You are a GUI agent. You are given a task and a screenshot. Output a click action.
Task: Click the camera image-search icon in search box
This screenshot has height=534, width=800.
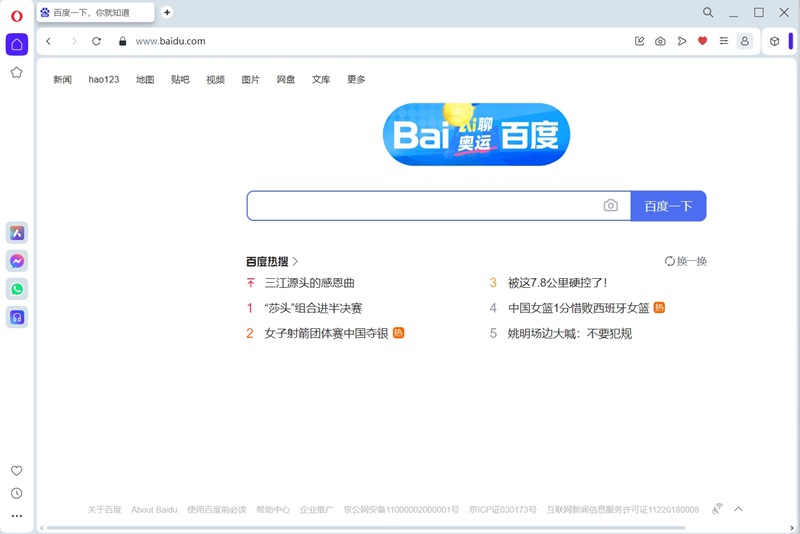click(x=610, y=206)
